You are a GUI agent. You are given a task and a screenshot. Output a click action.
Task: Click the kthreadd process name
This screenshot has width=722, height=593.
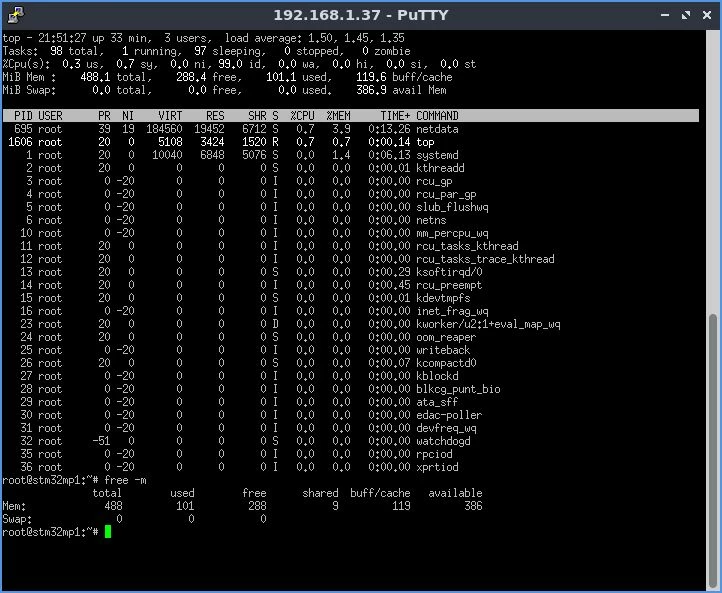tap(440, 168)
